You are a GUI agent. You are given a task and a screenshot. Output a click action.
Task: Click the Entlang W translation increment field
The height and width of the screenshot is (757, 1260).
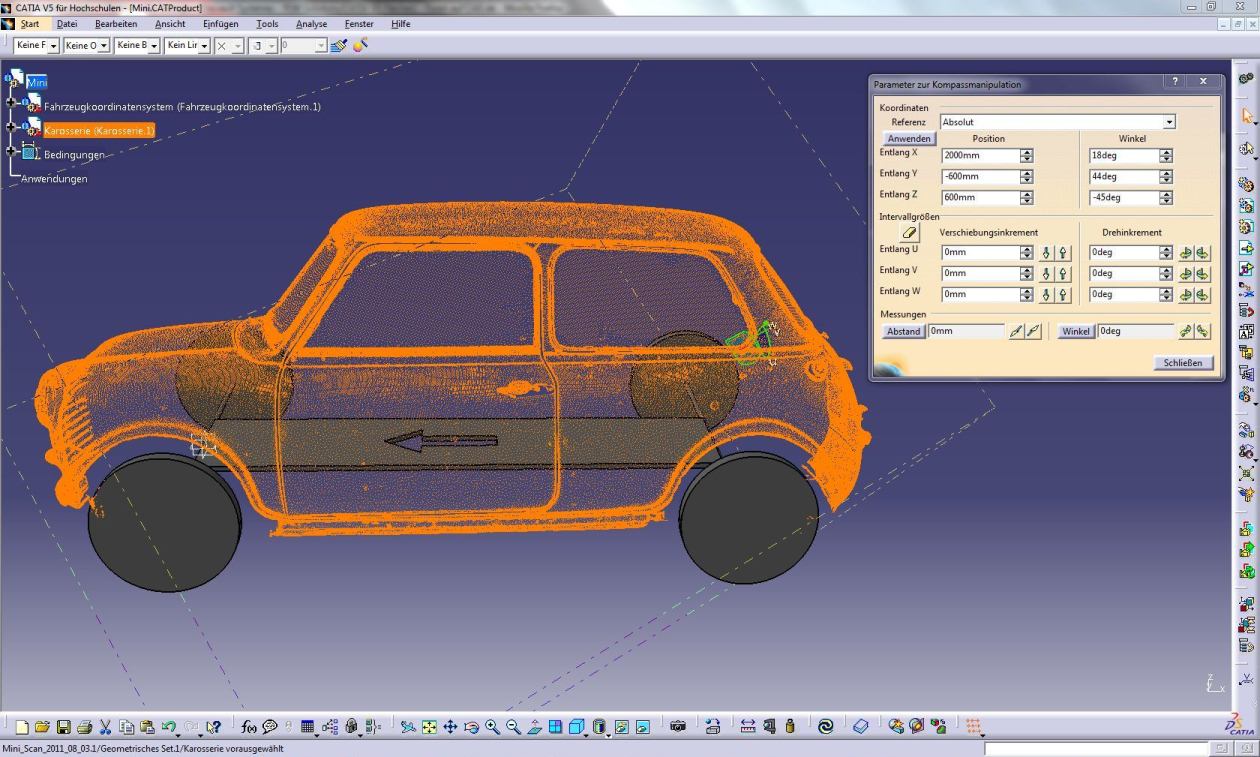[x=980, y=295]
